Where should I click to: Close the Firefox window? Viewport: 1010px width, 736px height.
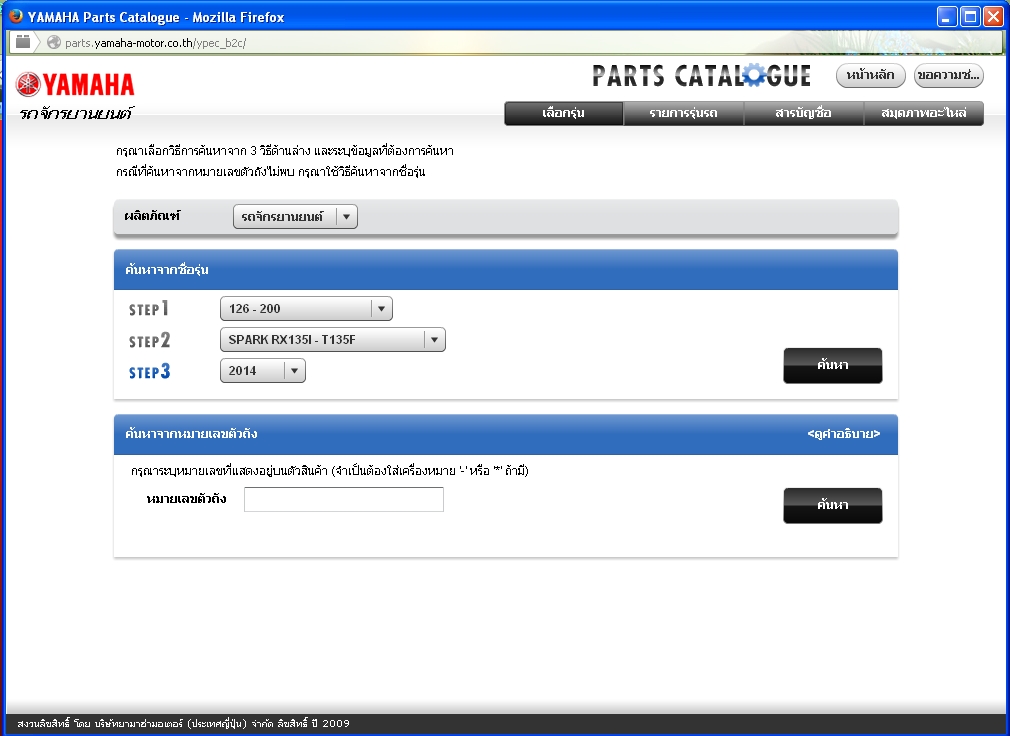coord(993,17)
